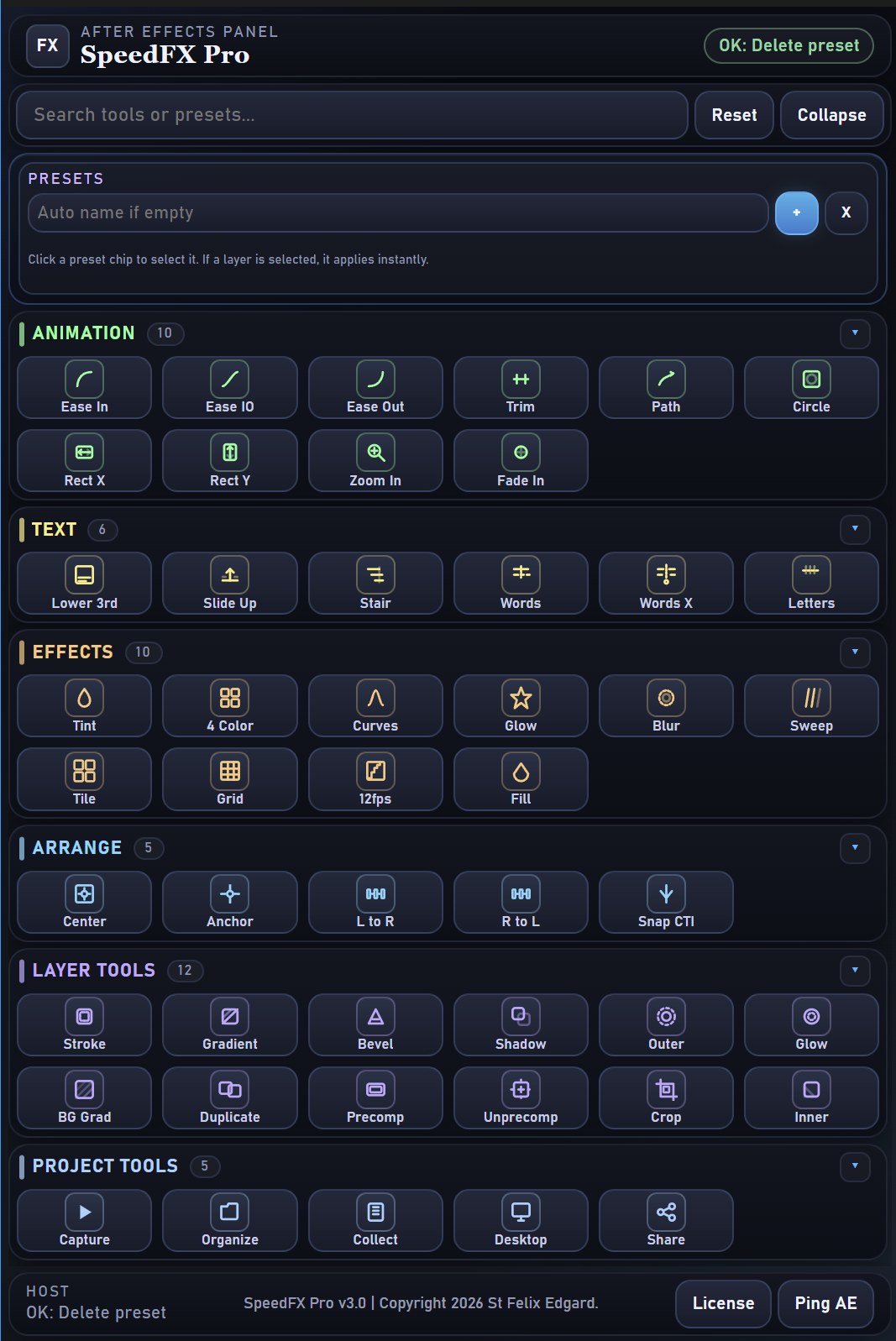Apply the Words X text animation
The width and height of the screenshot is (896, 1341).
(x=666, y=583)
